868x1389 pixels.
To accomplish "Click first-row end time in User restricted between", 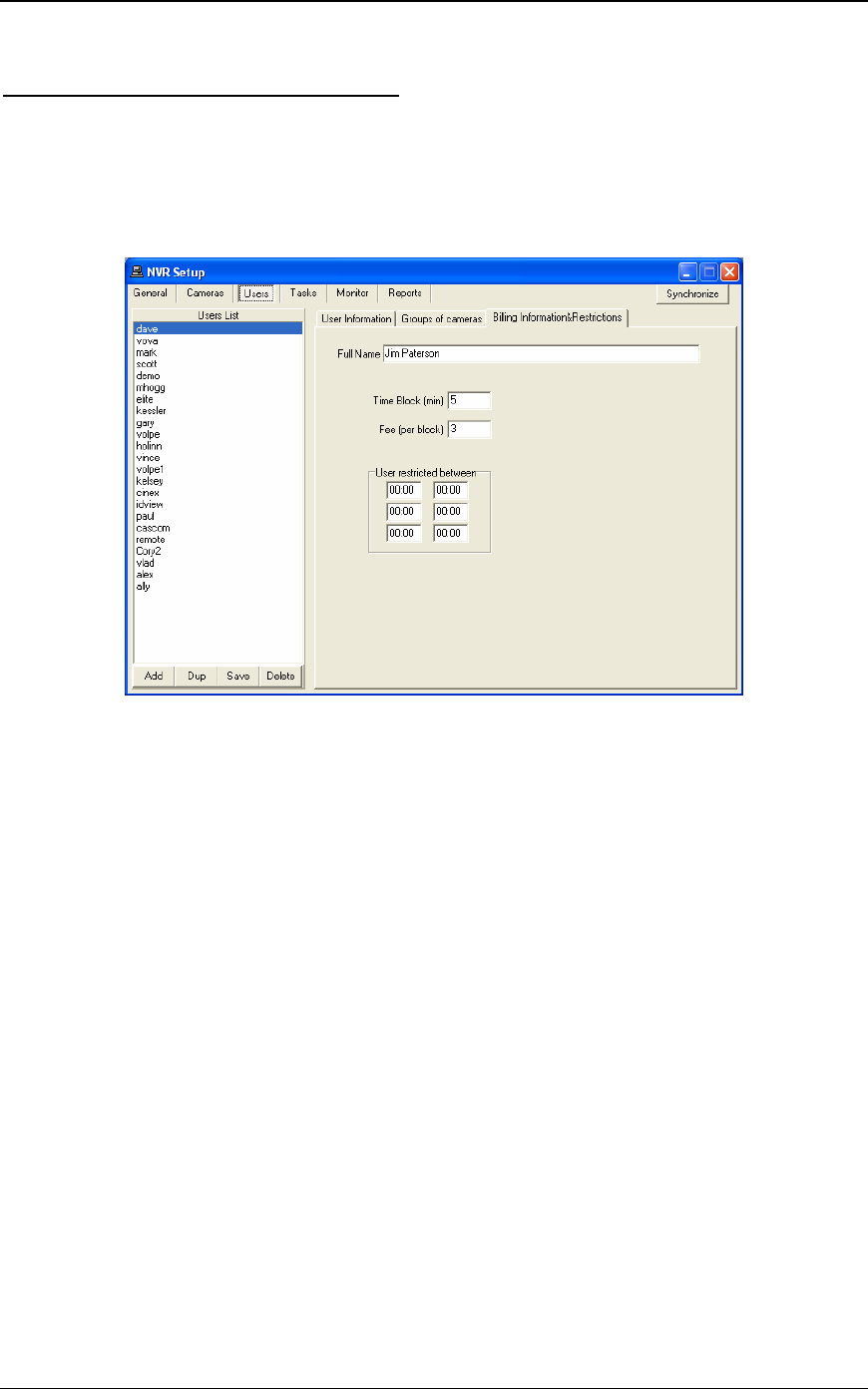I will tap(450, 490).
